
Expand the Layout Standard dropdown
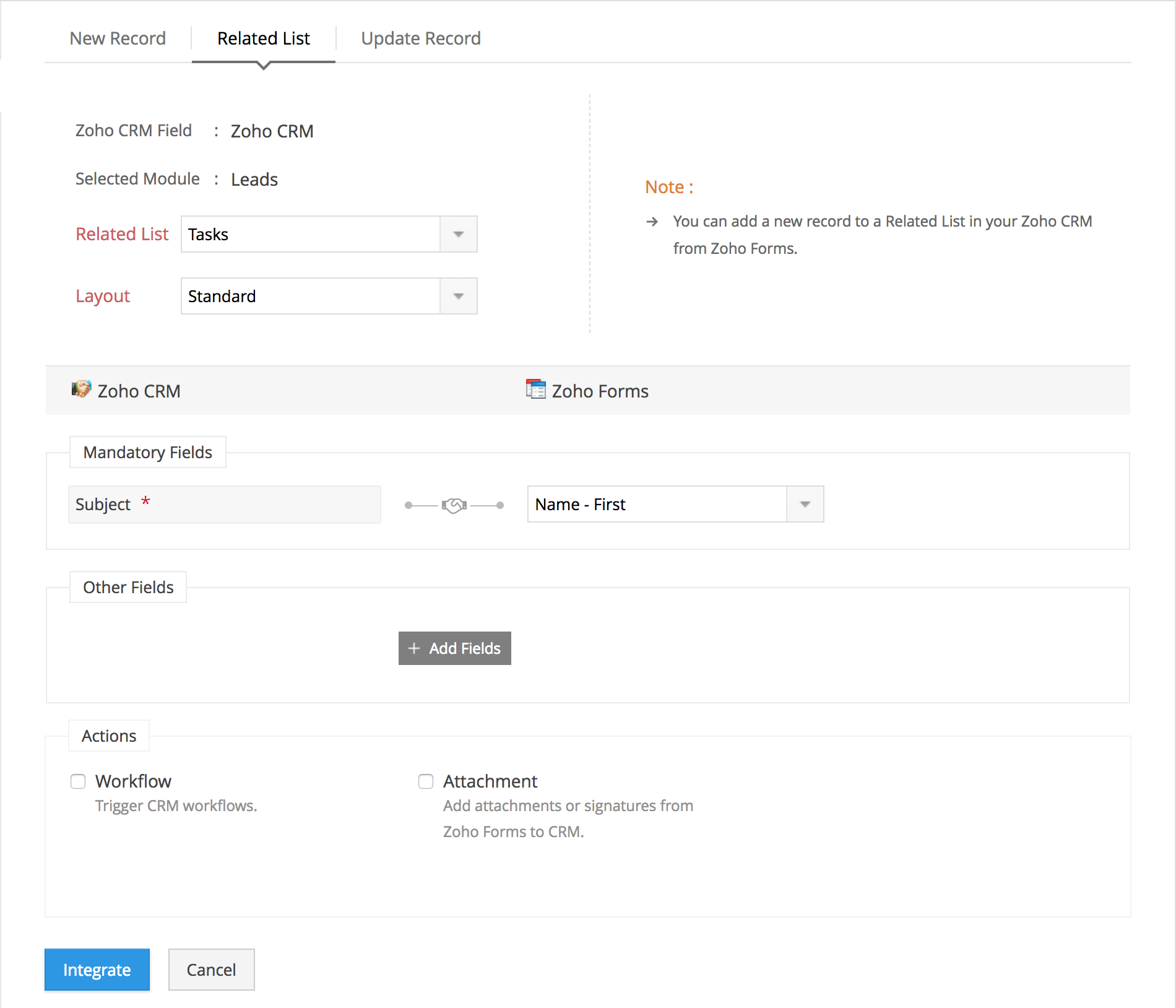click(329, 296)
